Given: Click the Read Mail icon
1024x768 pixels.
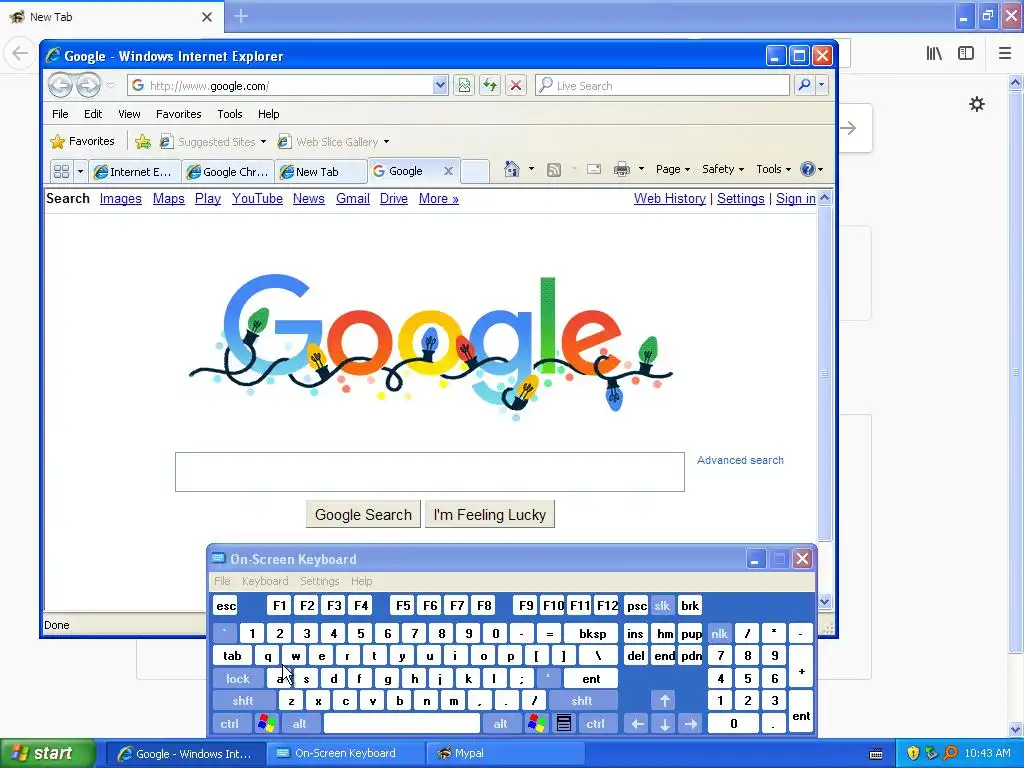Looking at the screenshot, I should coord(594,169).
